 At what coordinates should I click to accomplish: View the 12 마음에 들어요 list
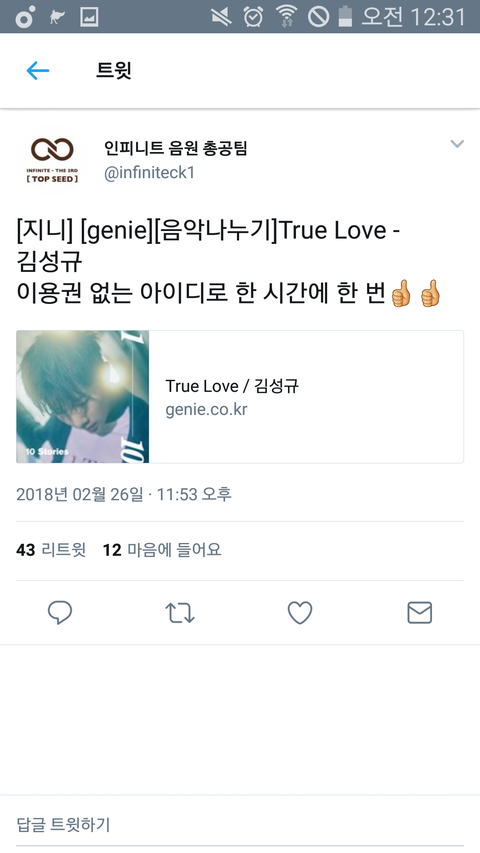point(162,550)
